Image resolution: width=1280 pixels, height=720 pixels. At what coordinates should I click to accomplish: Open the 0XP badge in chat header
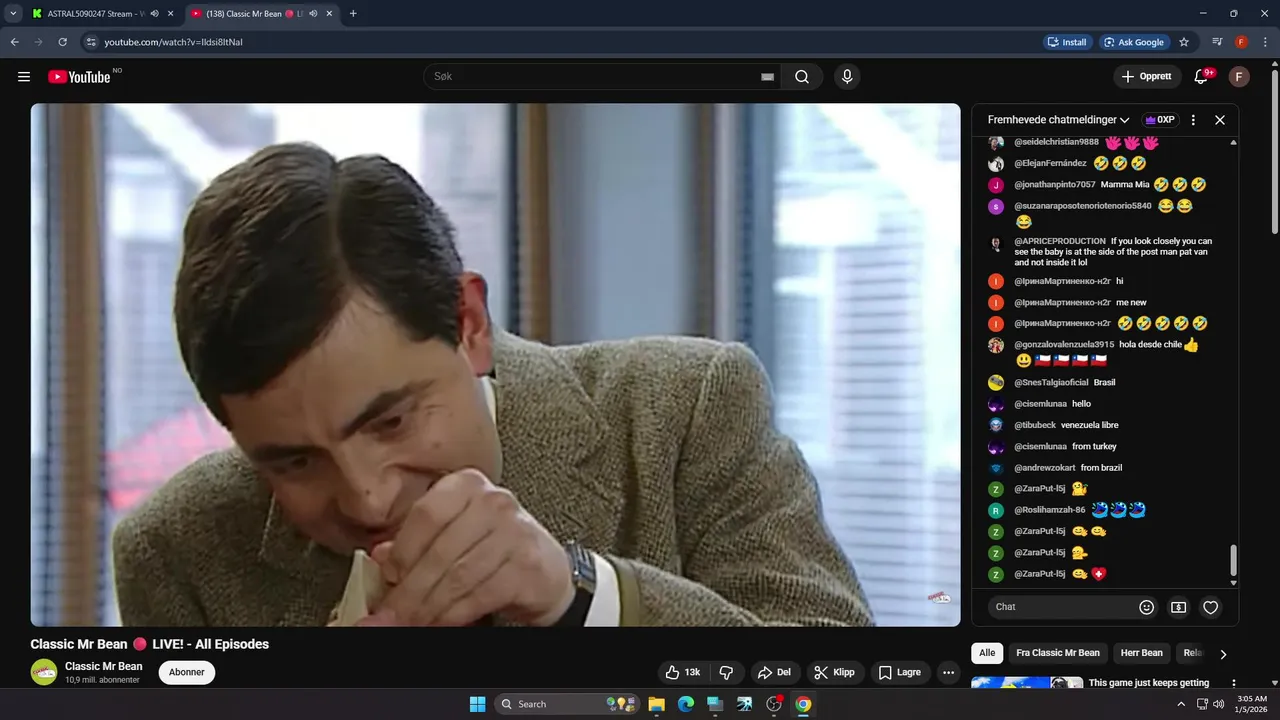coord(1160,120)
